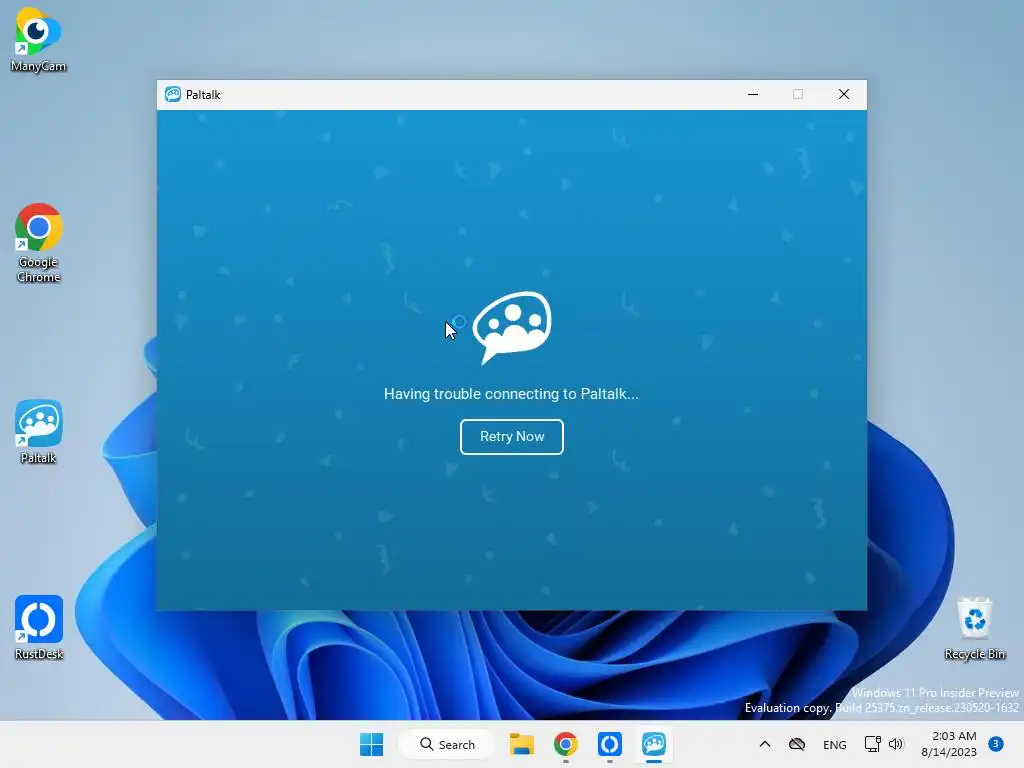Open the clock and date panel
Image resolution: width=1024 pixels, height=768 pixels.
(949, 744)
